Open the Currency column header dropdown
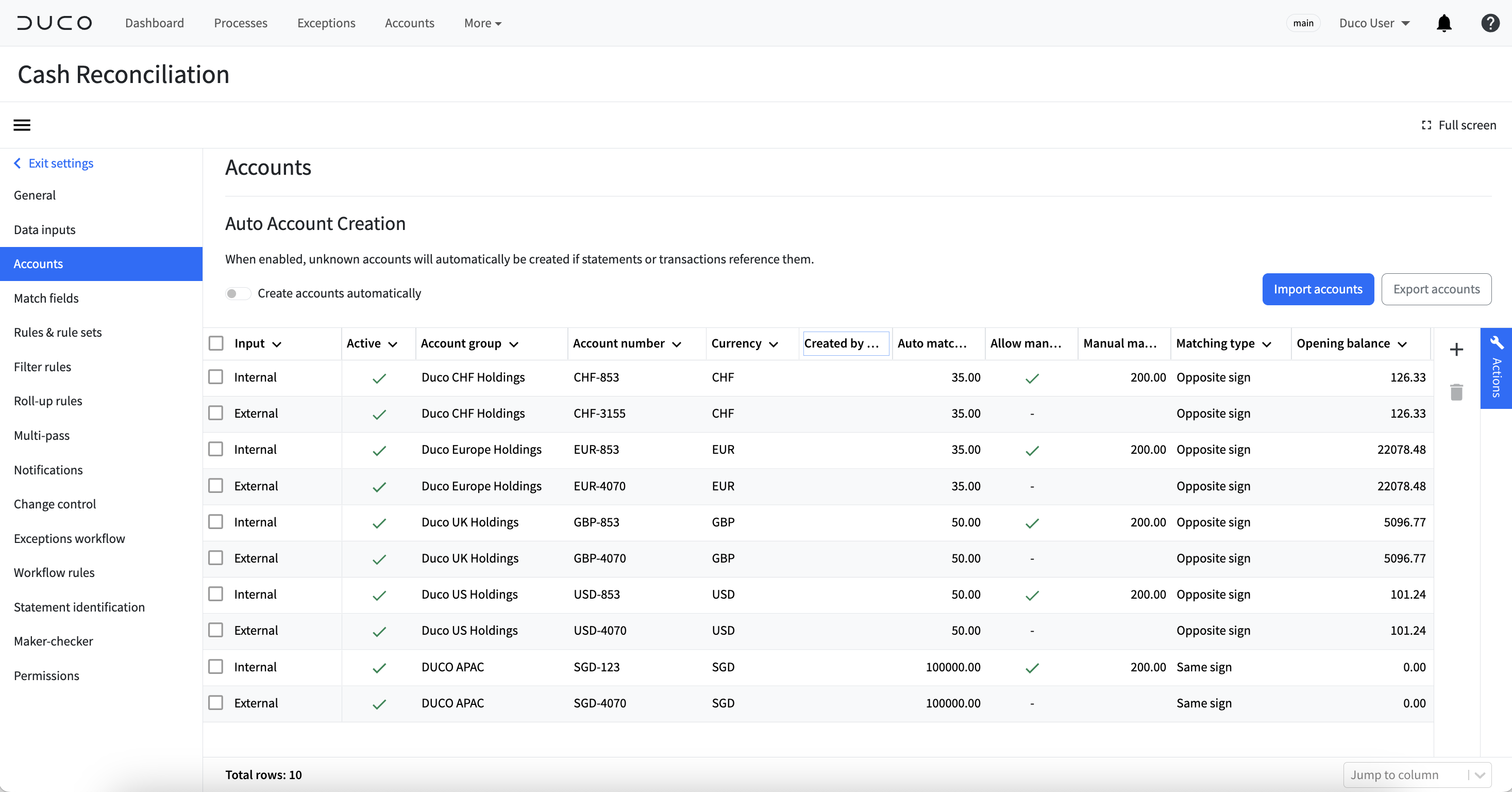 (x=774, y=344)
